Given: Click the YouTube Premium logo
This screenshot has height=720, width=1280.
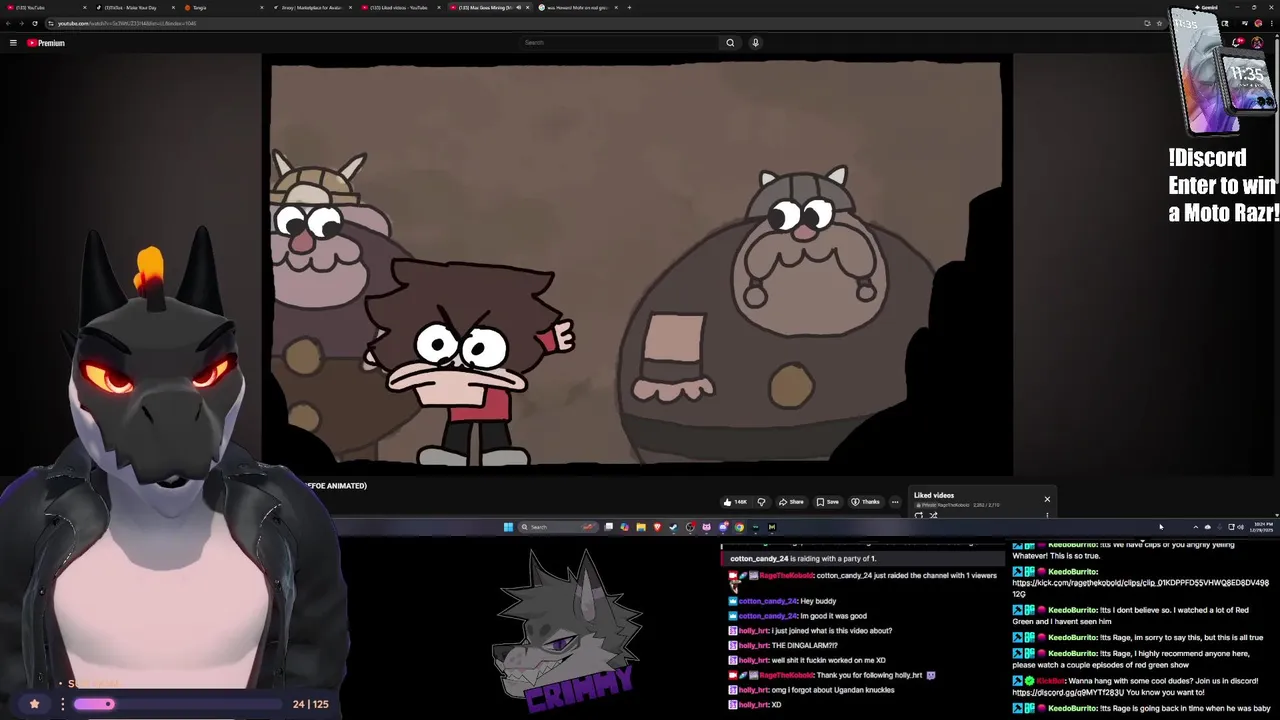Looking at the screenshot, I should click(x=46, y=43).
